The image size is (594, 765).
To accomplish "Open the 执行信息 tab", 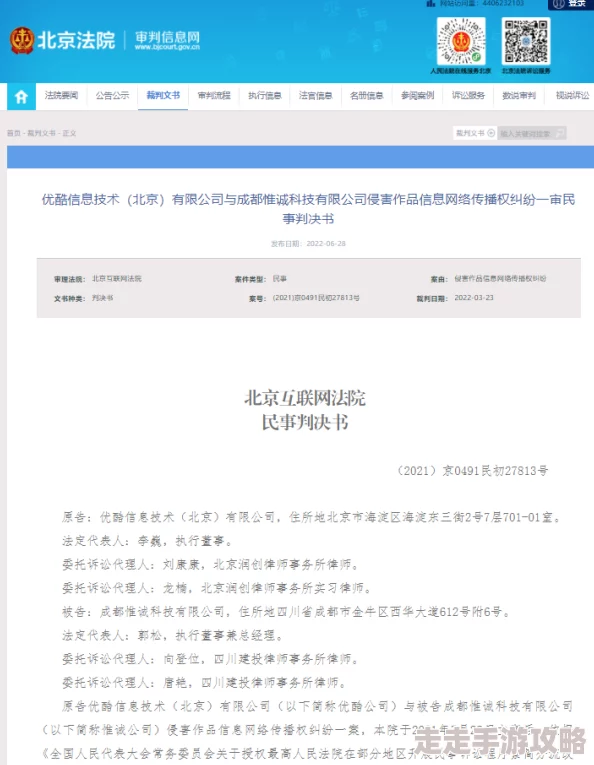I will (x=264, y=95).
